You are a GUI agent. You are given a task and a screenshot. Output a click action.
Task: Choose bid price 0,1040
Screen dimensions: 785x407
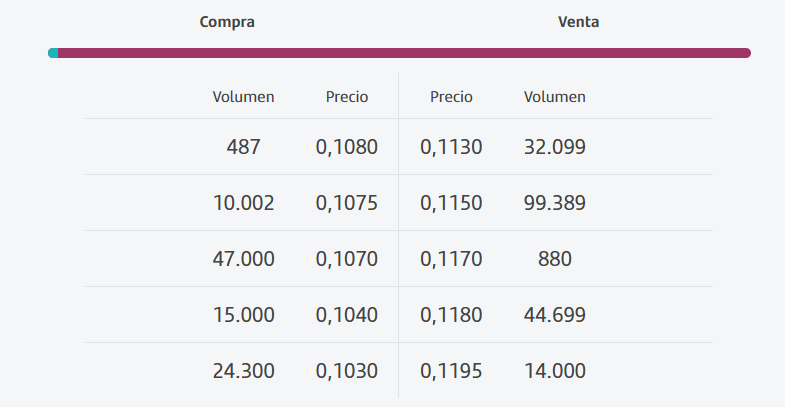click(x=347, y=315)
